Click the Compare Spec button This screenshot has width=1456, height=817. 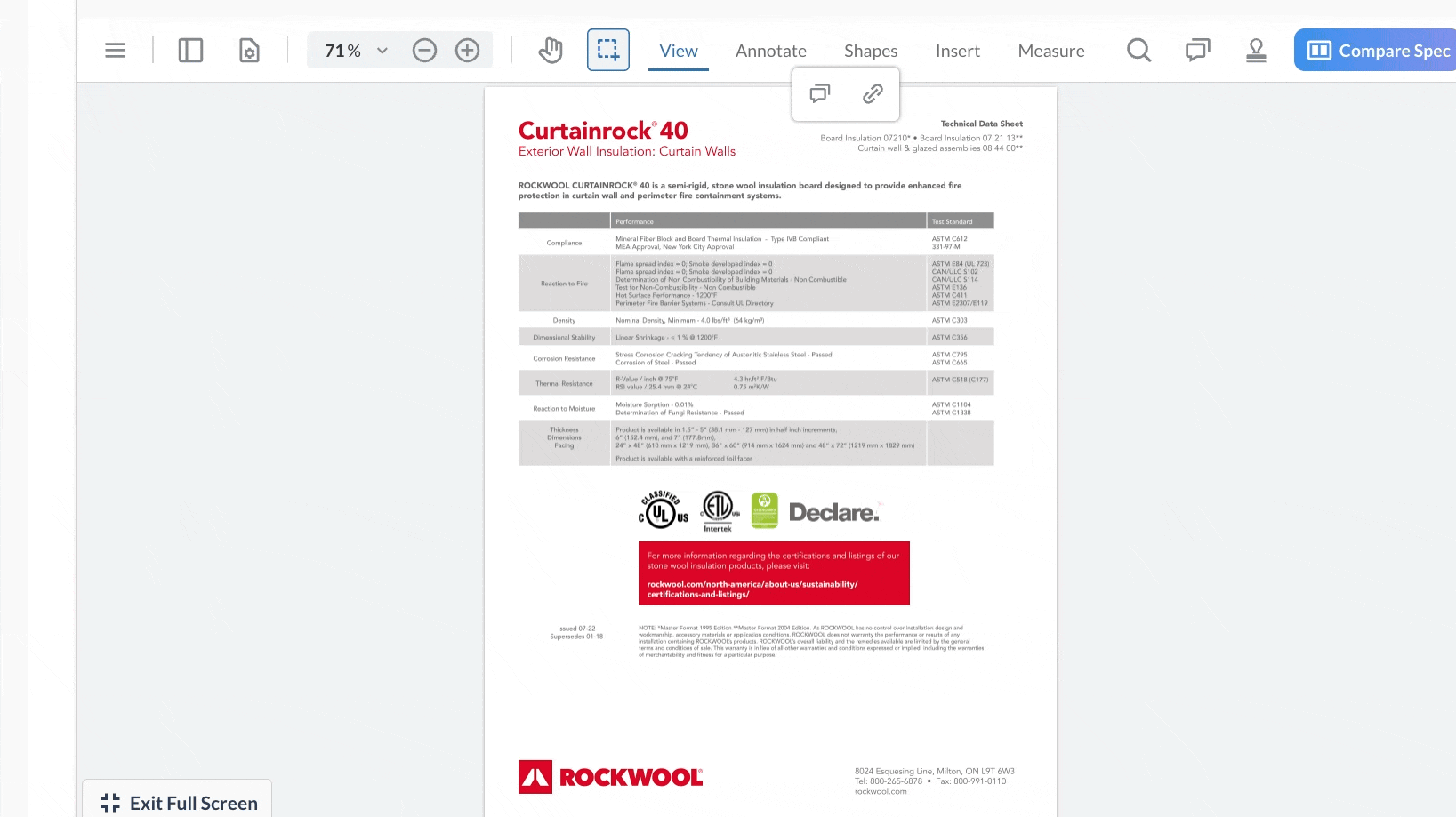point(1375,51)
